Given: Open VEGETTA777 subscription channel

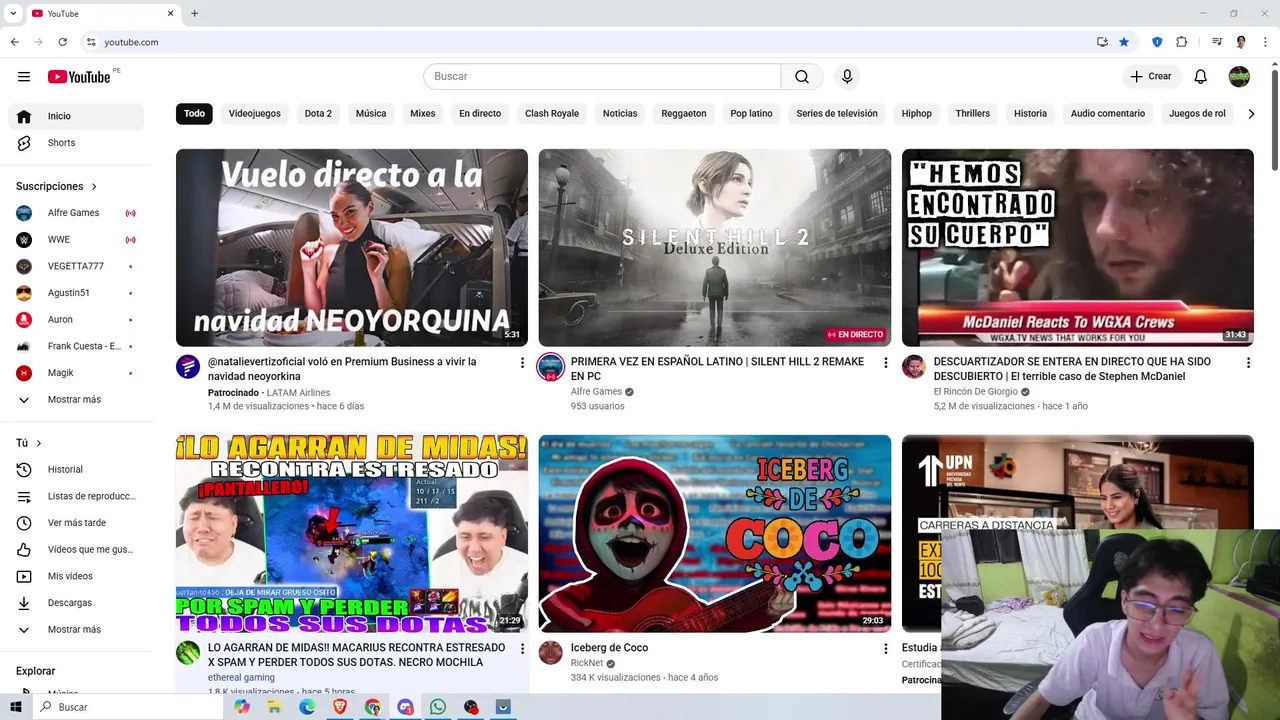Looking at the screenshot, I should pyautogui.click(x=76, y=266).
